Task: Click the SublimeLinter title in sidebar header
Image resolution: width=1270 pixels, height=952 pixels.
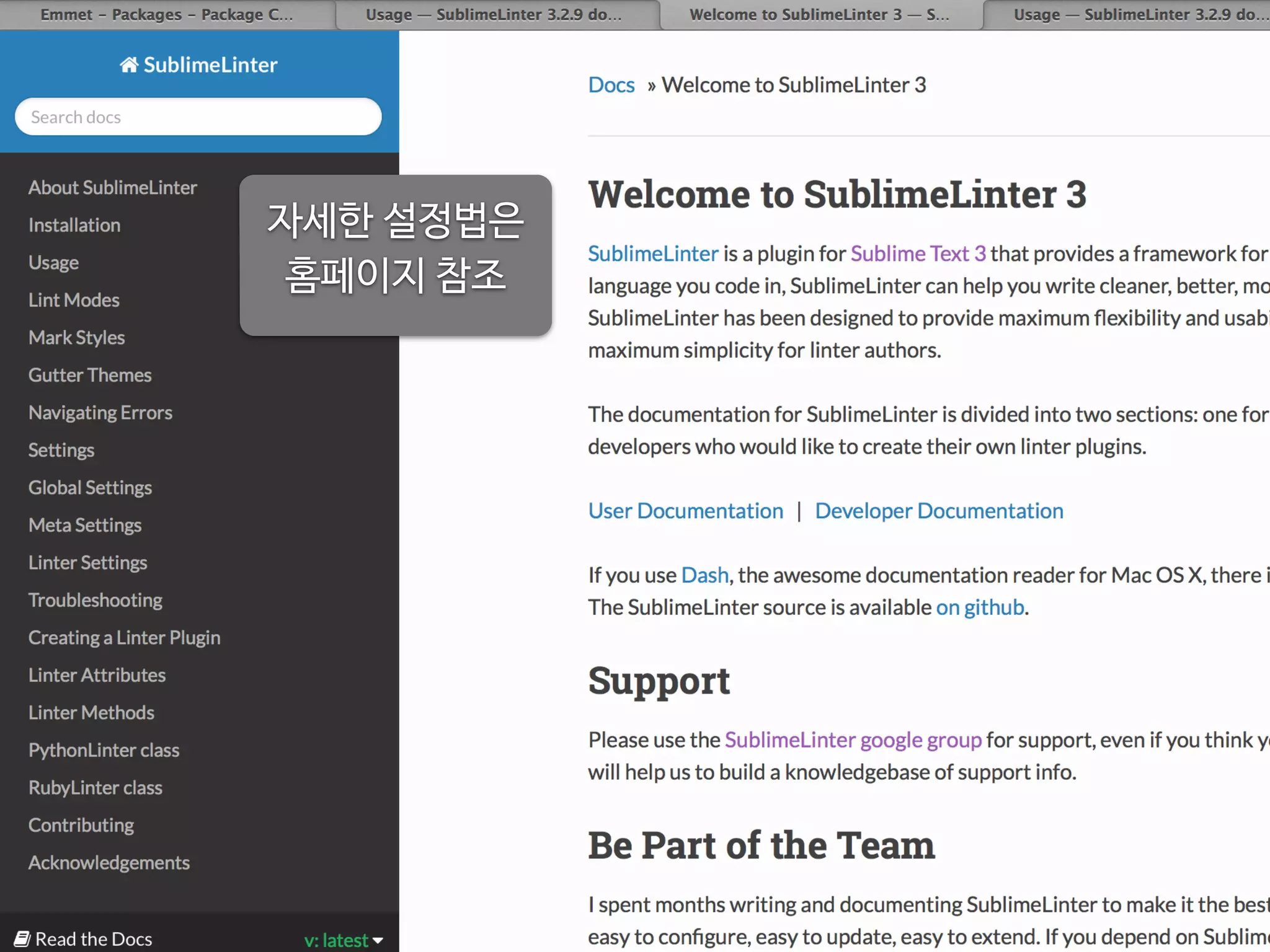Action: click(210, 64)
